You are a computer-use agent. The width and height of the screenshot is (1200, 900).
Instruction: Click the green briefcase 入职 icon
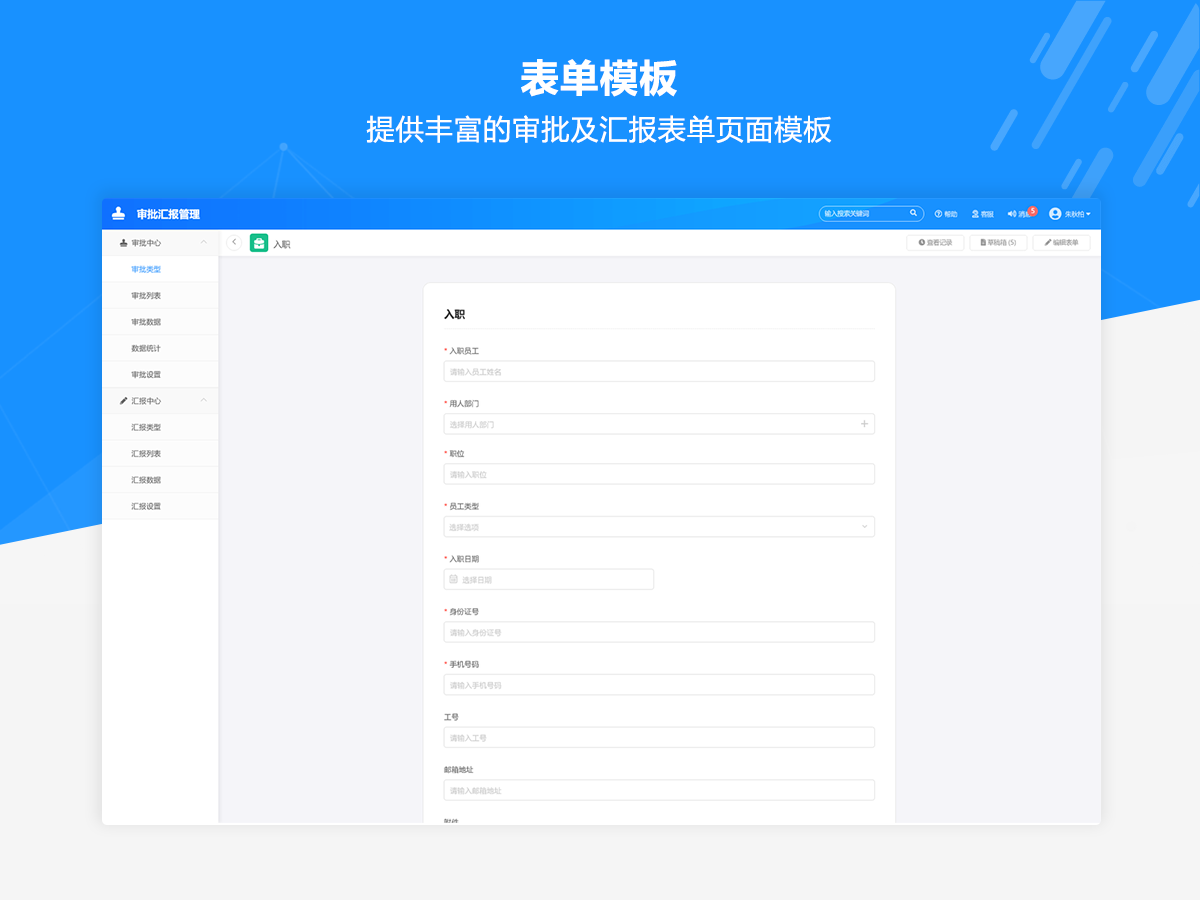point(259,243)
